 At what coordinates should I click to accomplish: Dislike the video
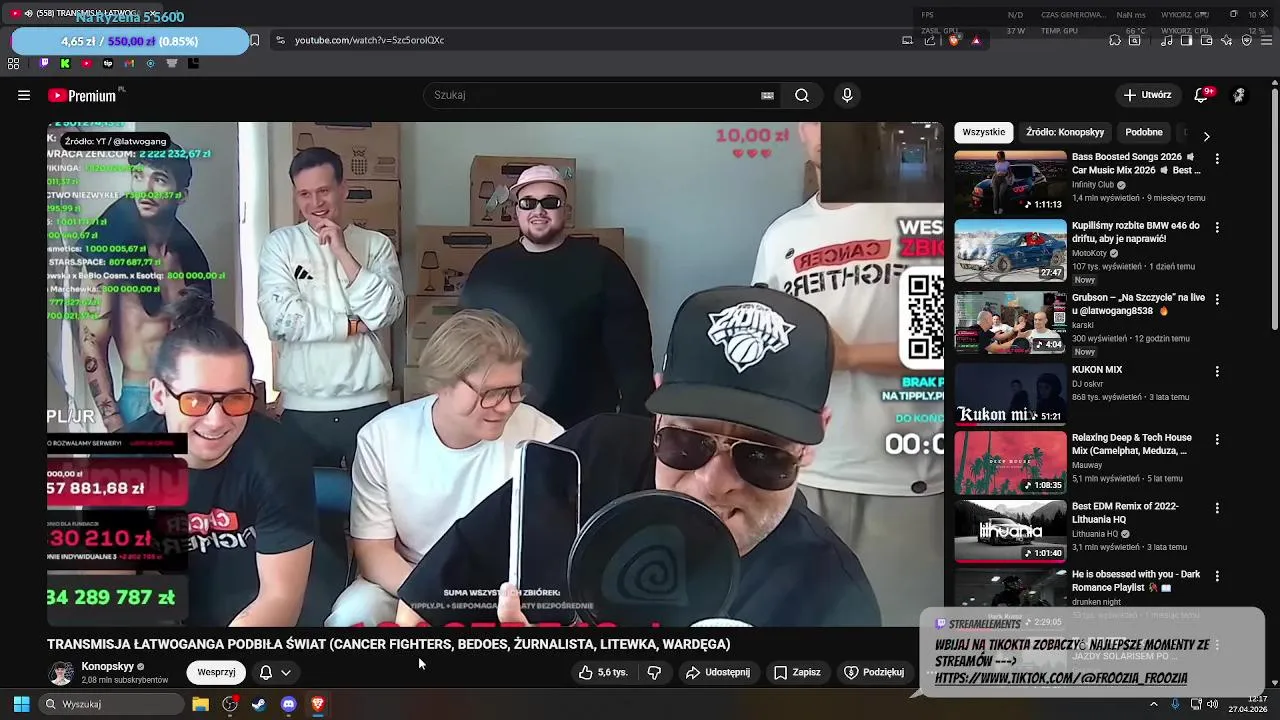point(654,673)
